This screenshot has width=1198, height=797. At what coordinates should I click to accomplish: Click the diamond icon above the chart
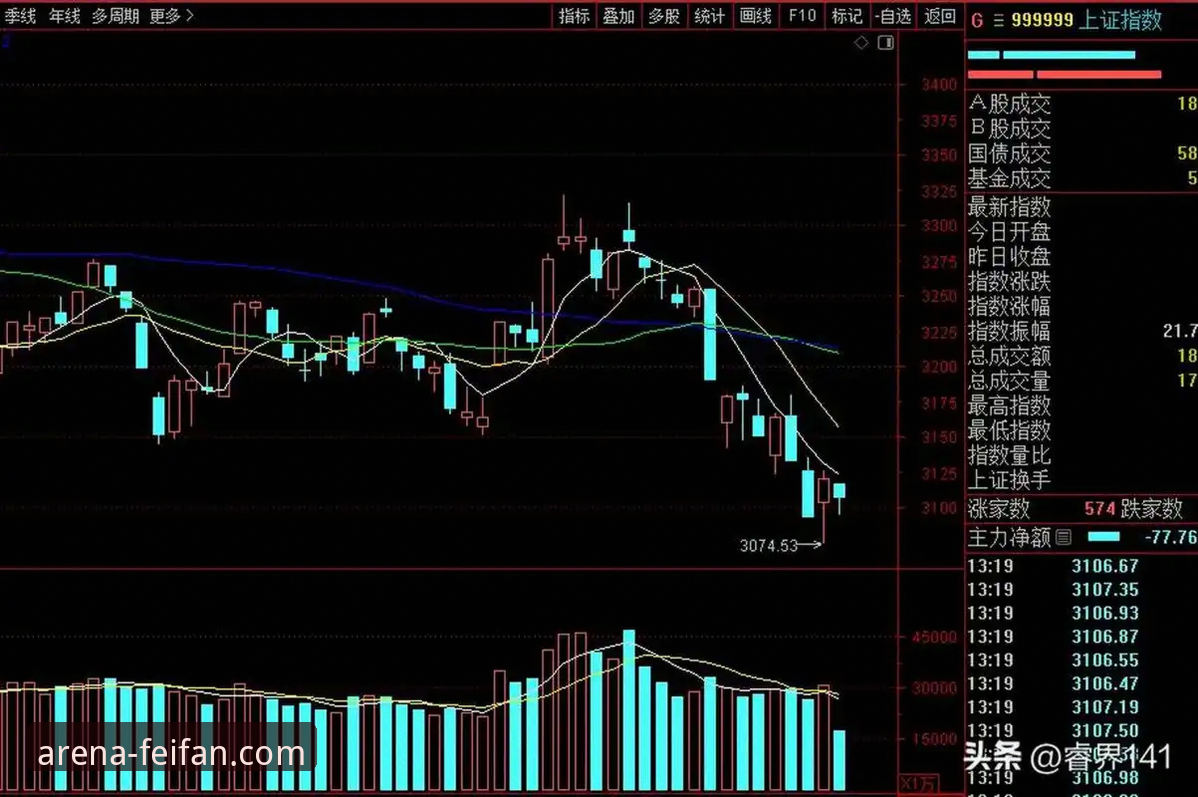pos(861,43)
